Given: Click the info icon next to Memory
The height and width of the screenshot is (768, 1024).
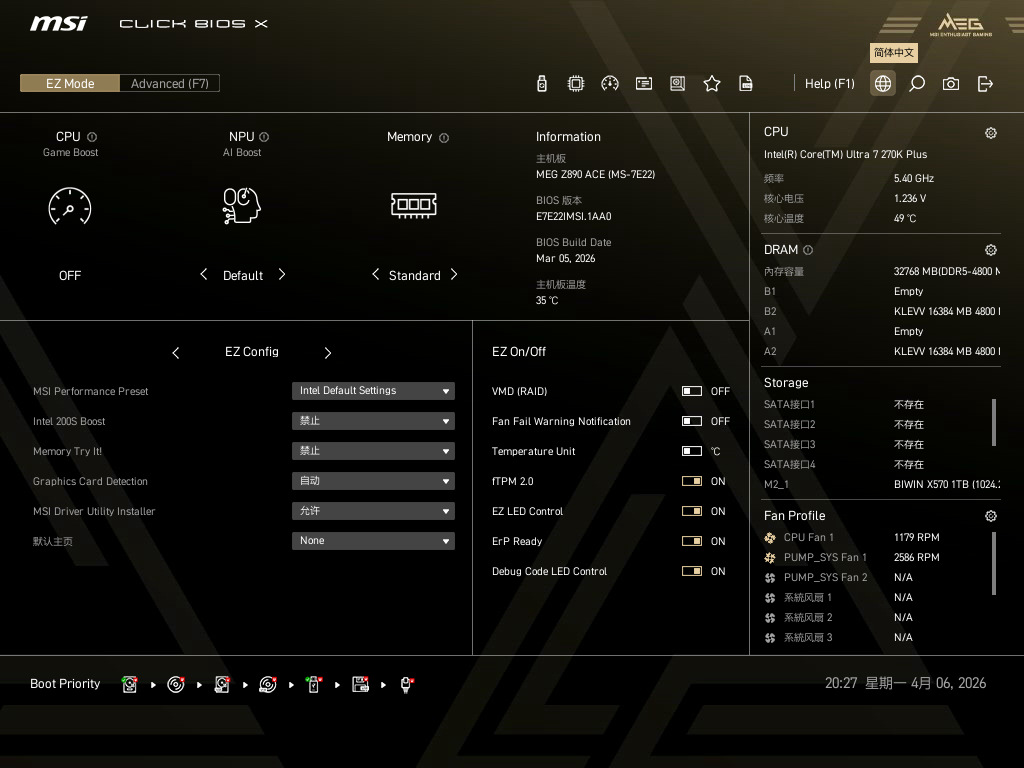Looking at the screenshot, I should [444, 138].
